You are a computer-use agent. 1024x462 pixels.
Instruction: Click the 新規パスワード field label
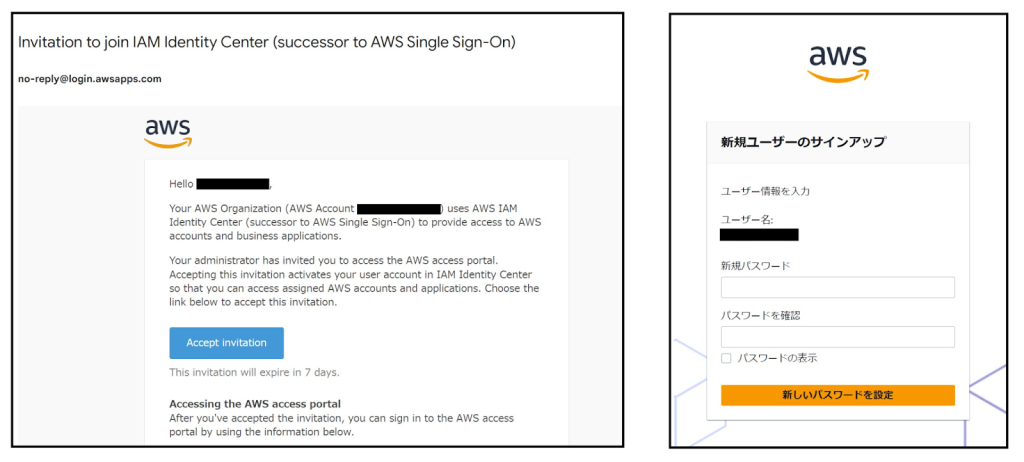pos(755,265)
